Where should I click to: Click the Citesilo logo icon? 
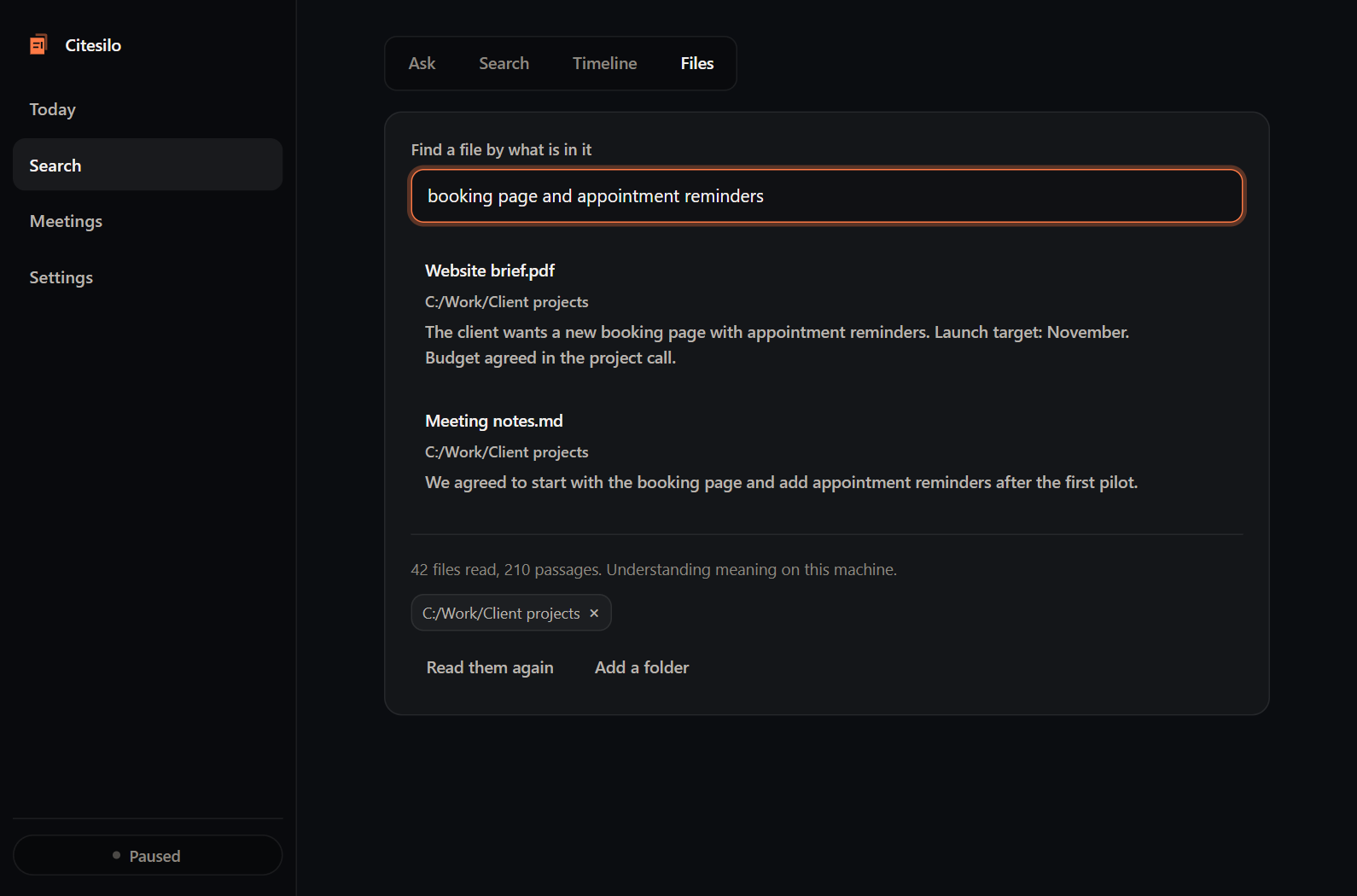(x=38, y=44)
